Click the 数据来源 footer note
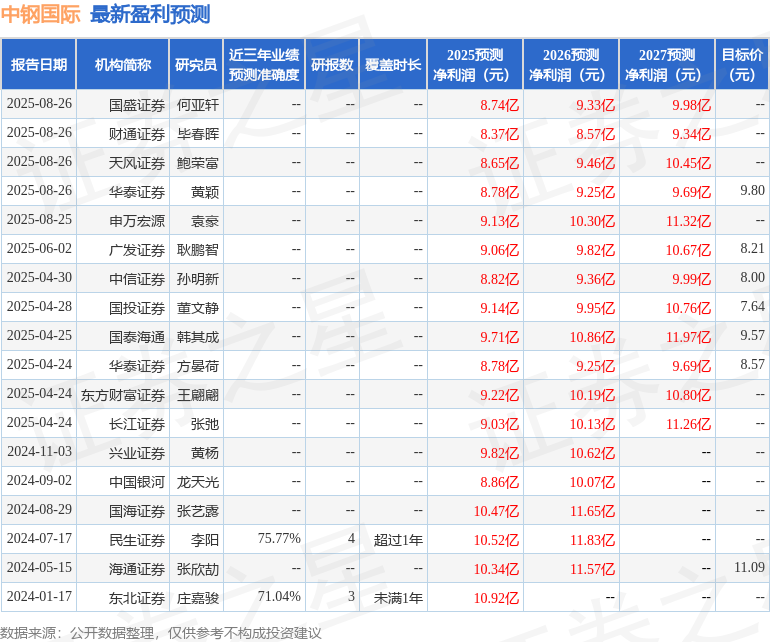 click(x=161, y=633)
